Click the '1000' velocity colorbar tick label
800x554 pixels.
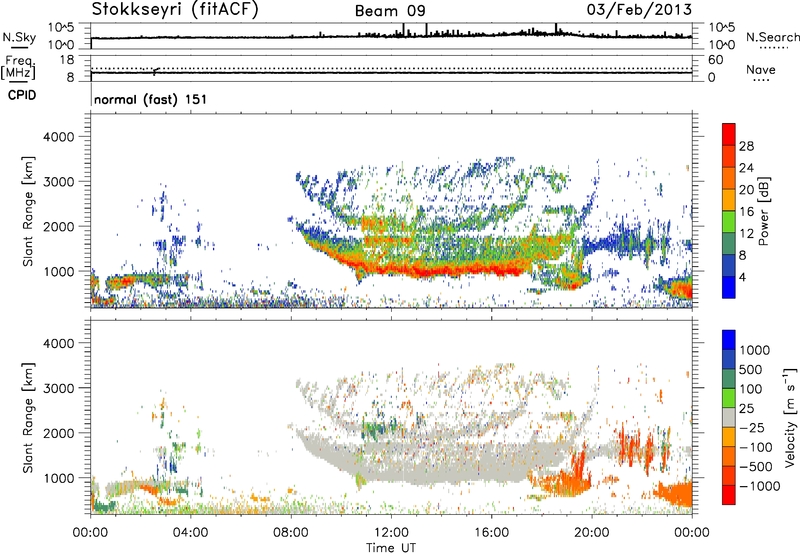tap(754, 350)
